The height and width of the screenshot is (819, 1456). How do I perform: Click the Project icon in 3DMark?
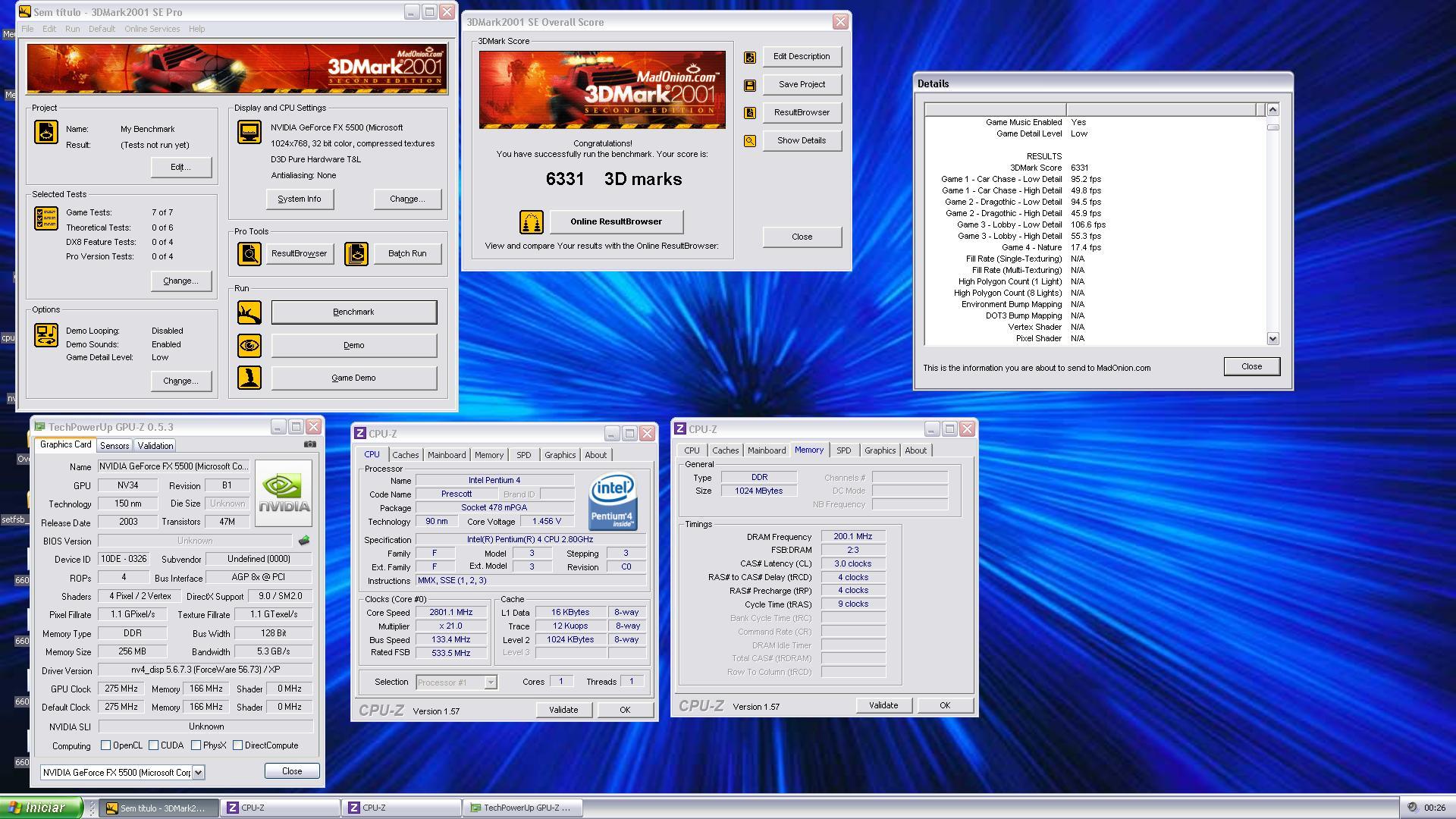(45, 132)
